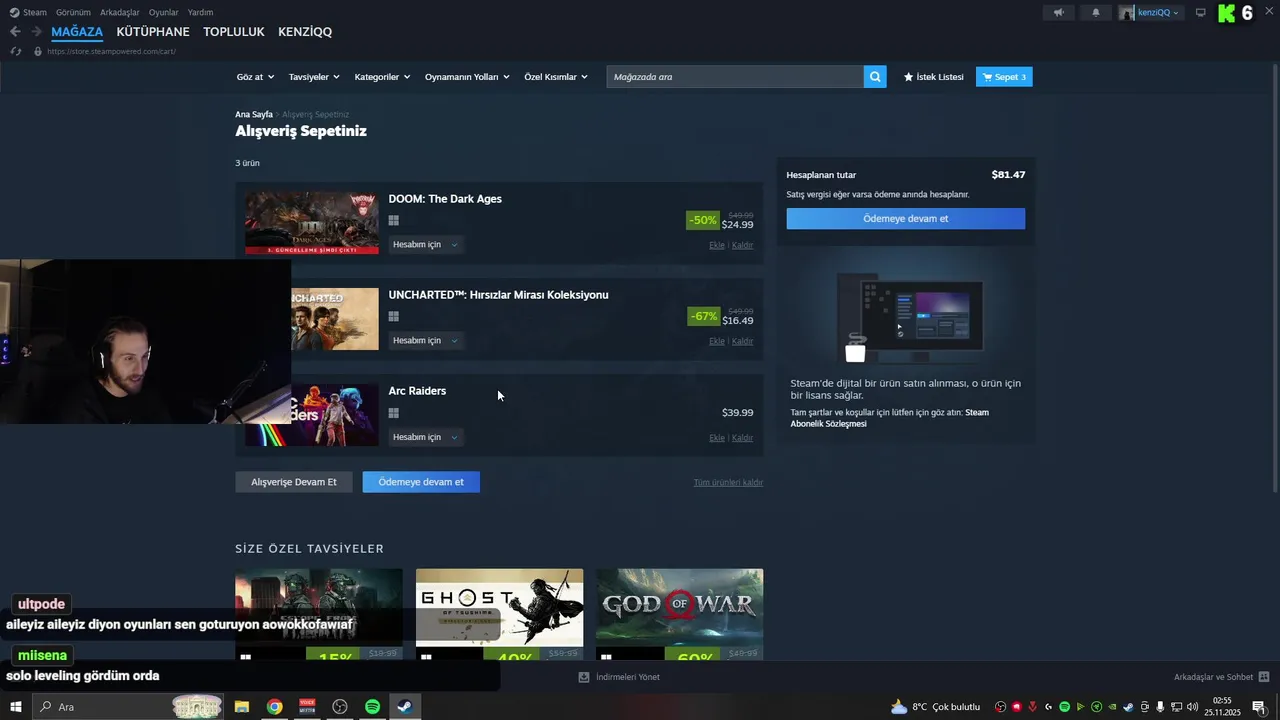The image size is (1280, 720).
Task: Open DOOM: The Dark Ages thumbnail
Action: tap(312, 223)
